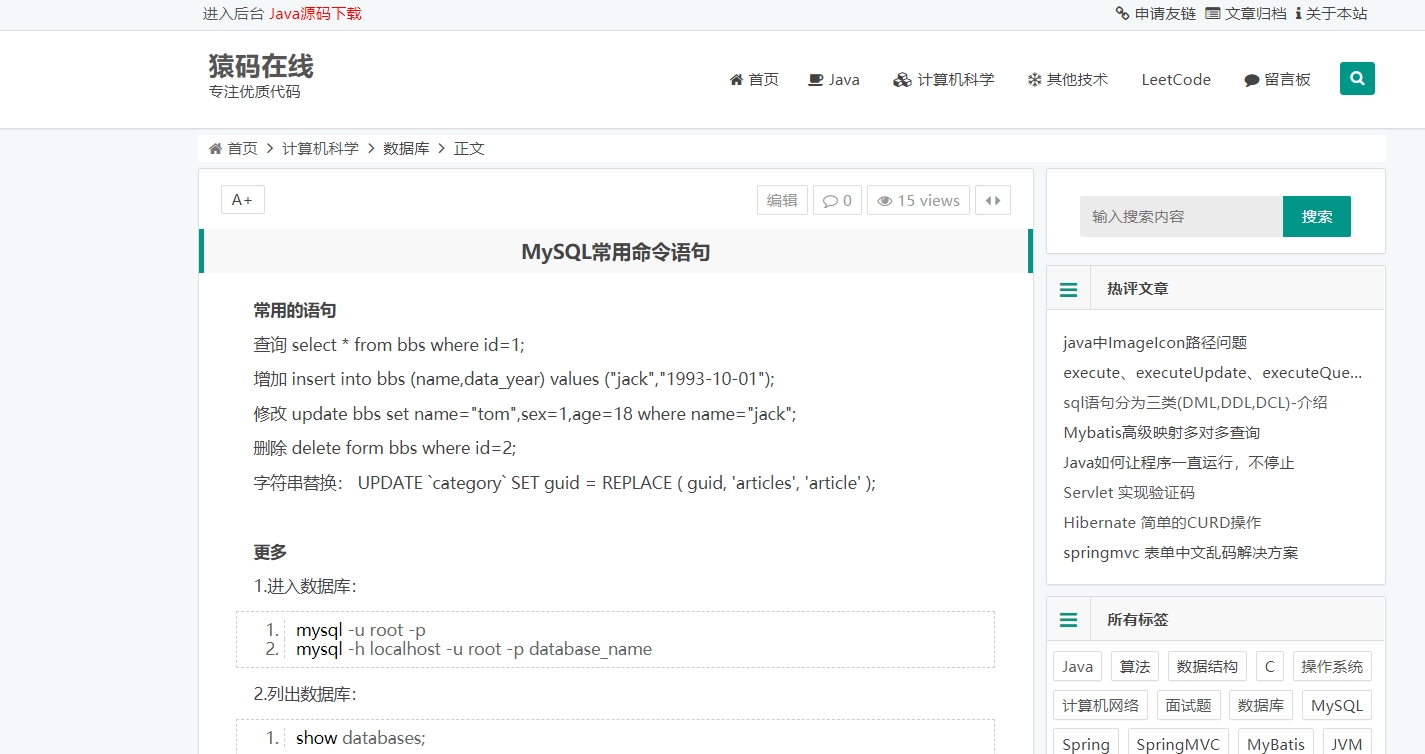Viewport: 1425px width, 754px height.
Task: Open article Java如何让程序一直运行，不停止
Action: 1179,463
